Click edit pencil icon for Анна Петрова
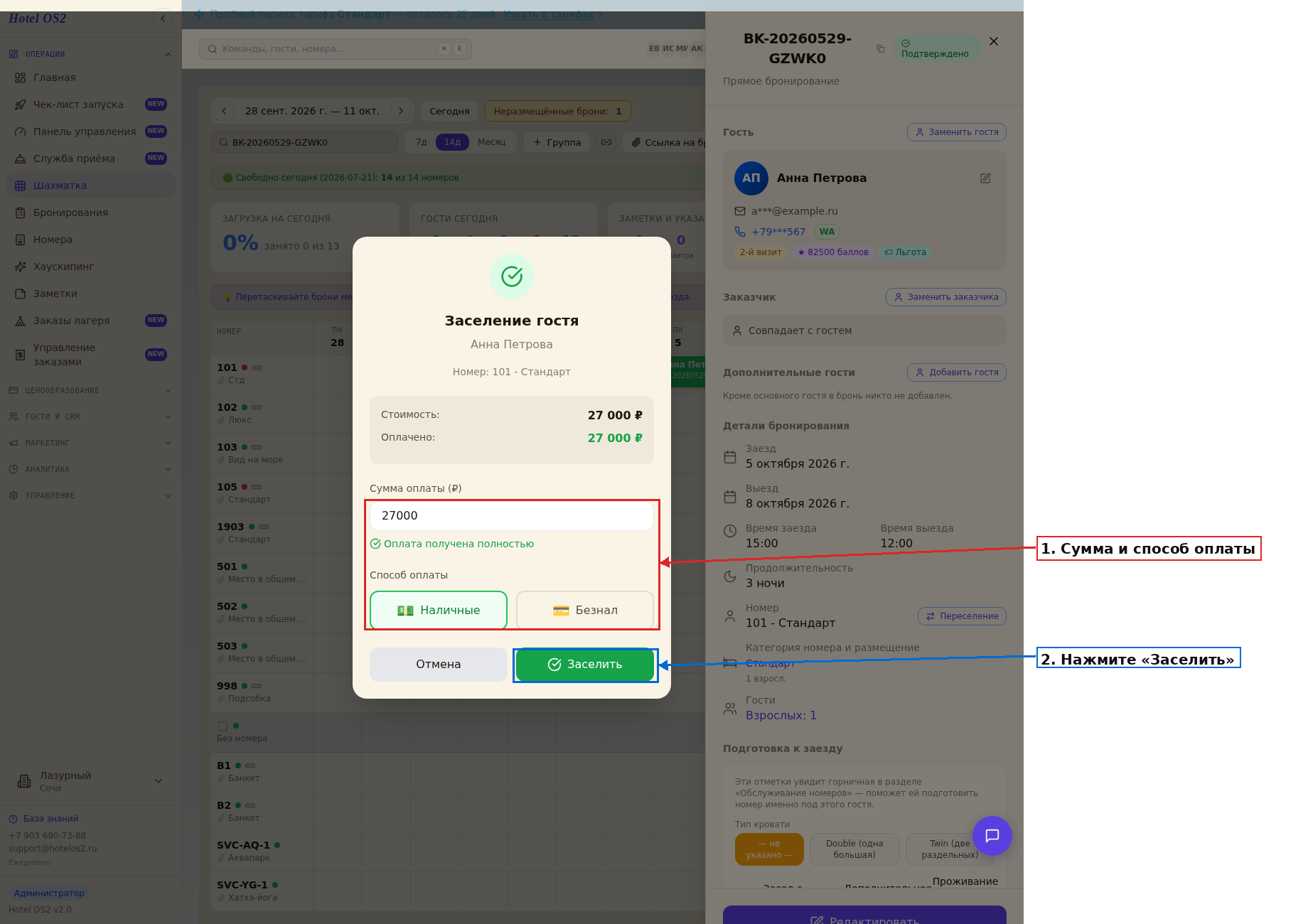This screenshot has width=1308, height=924. (985, 178)
